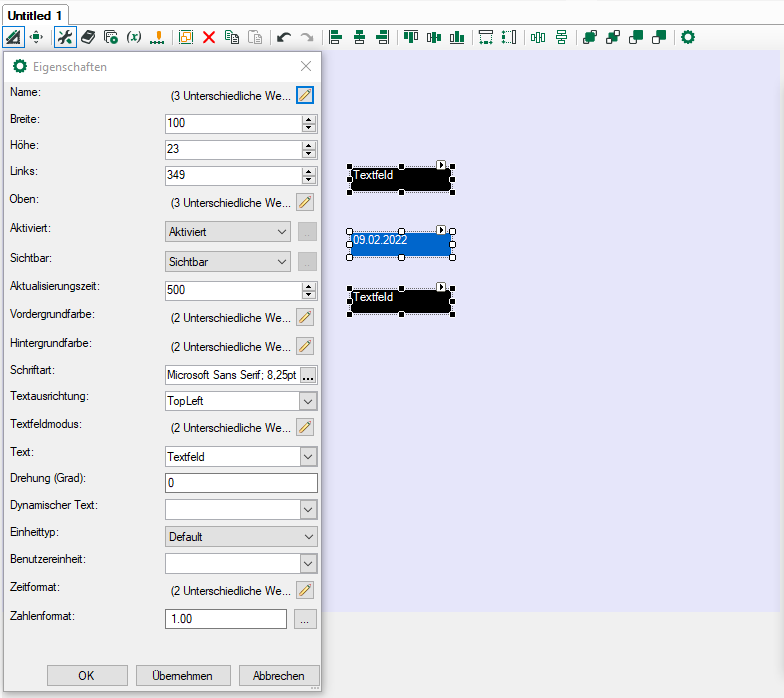This screenshot has height=698, width=784.
Task: Click the copy icon in toolbar
Action: pos(232,37)
